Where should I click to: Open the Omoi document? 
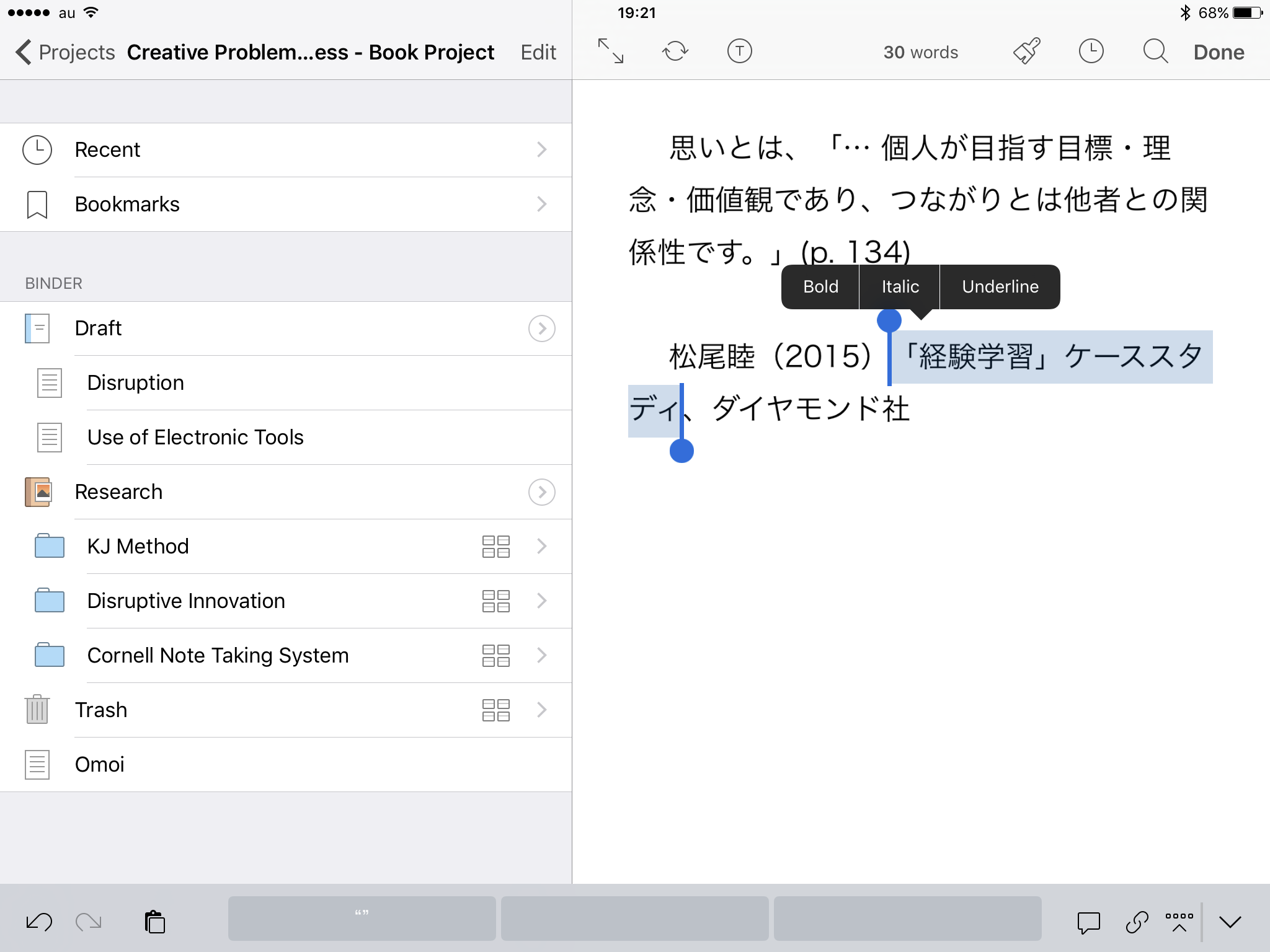(285, 764)
